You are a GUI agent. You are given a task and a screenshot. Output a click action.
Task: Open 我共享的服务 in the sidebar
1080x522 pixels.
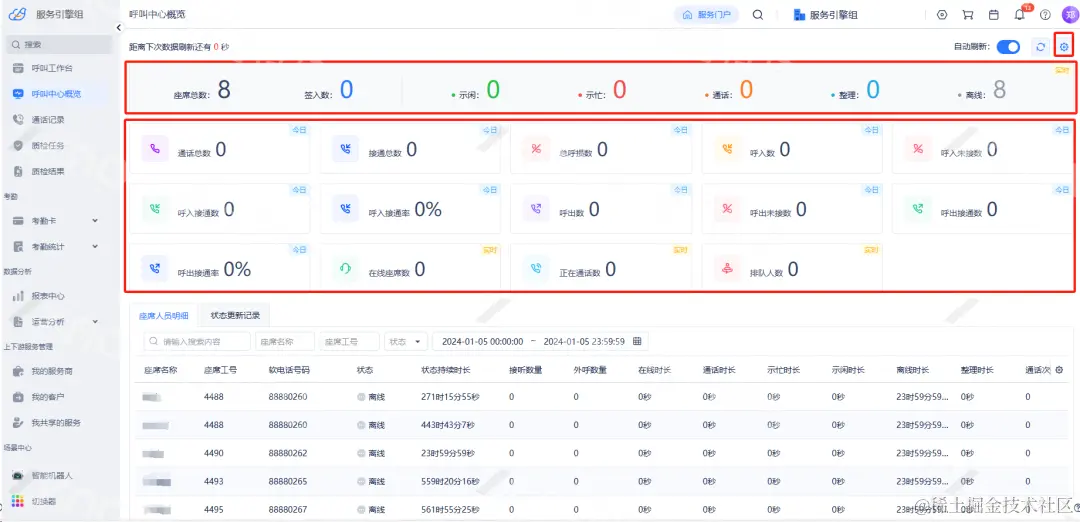point(56,422)
